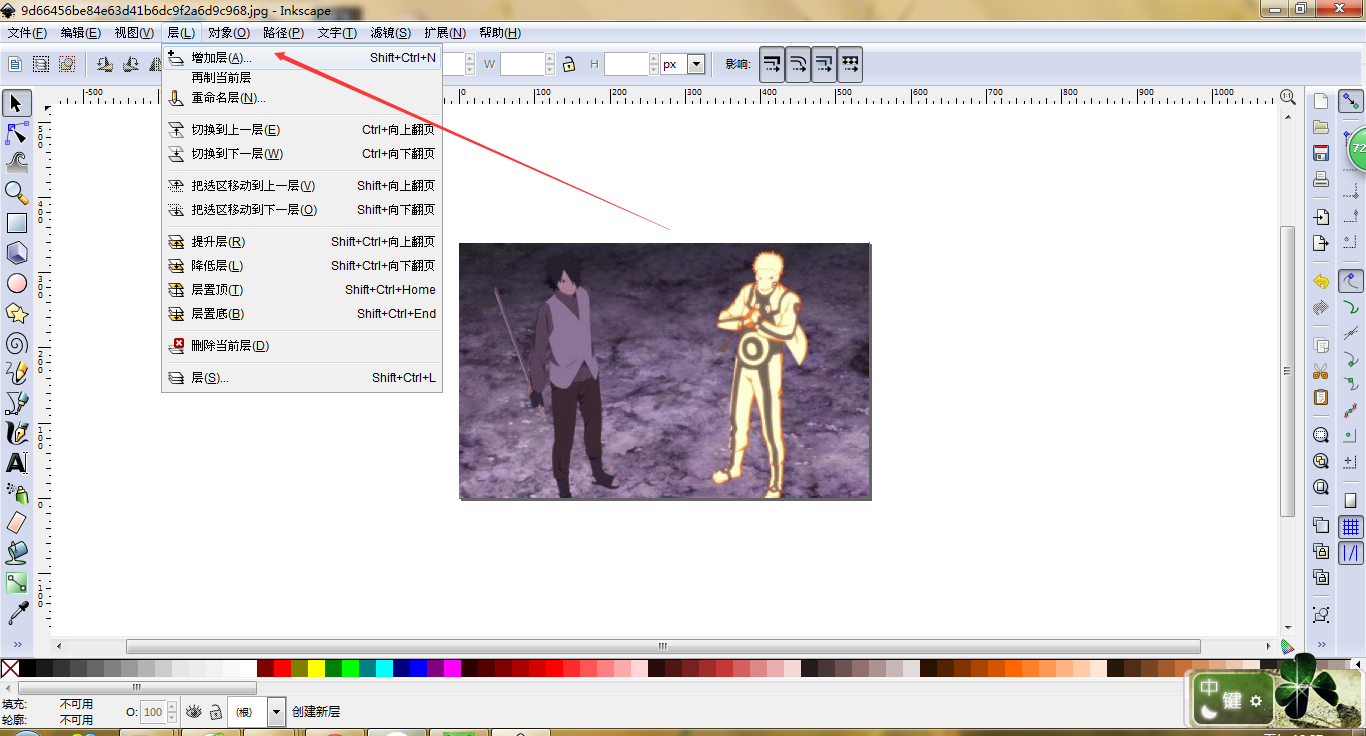Screen dimensions: 1366x736
Task: Choose 增加层(A)... from the layer menu
Action: (x=221, y=58)
